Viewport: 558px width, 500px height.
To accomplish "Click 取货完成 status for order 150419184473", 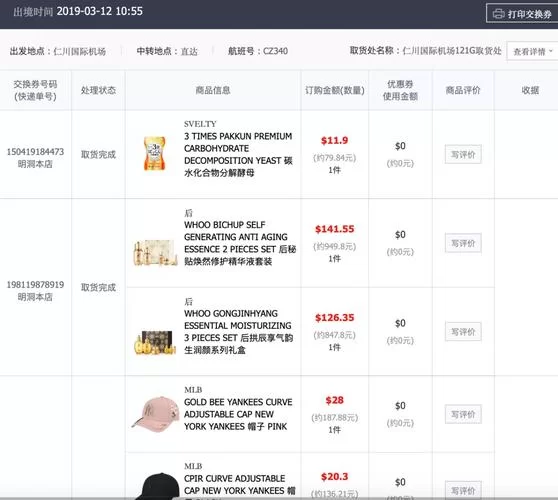I will click(x=98, y=154).
